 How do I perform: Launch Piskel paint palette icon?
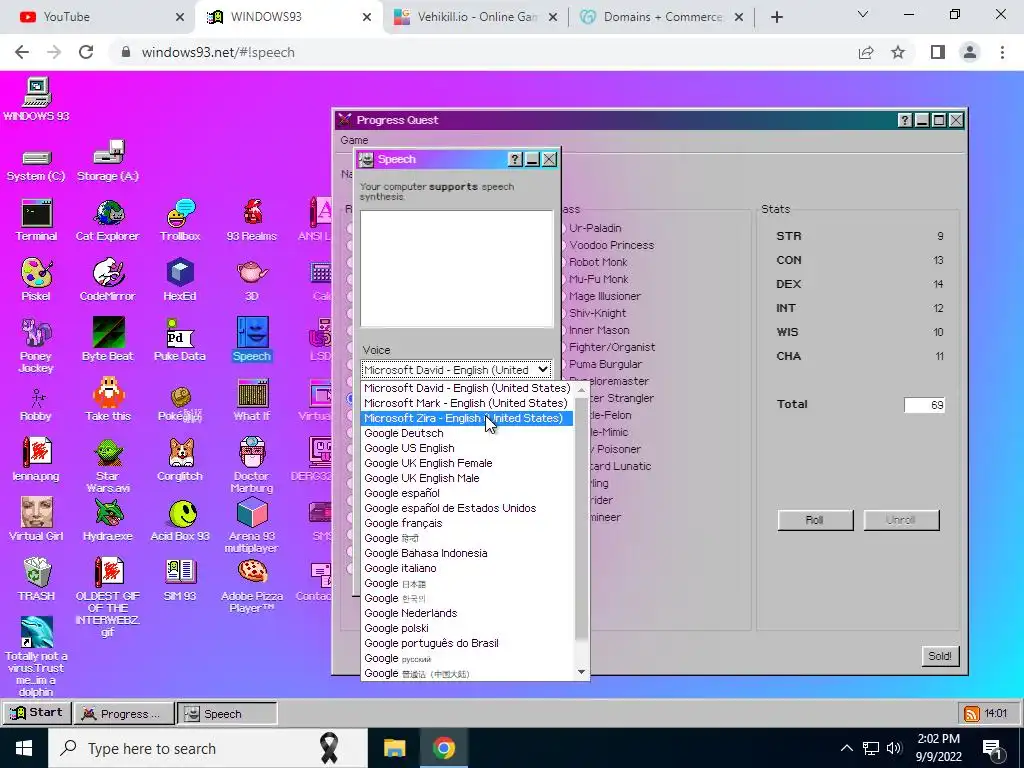point(36,280)
